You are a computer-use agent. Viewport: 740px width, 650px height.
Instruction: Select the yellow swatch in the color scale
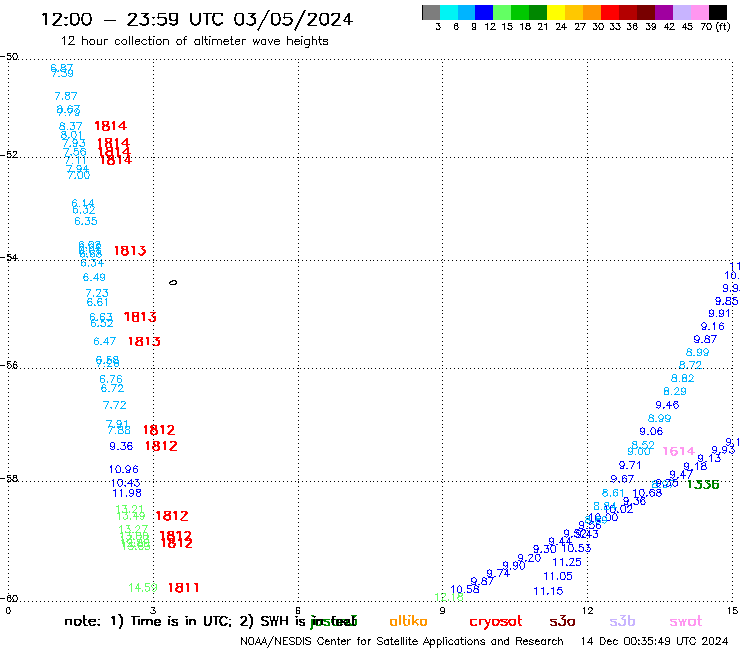pos(556,12)
